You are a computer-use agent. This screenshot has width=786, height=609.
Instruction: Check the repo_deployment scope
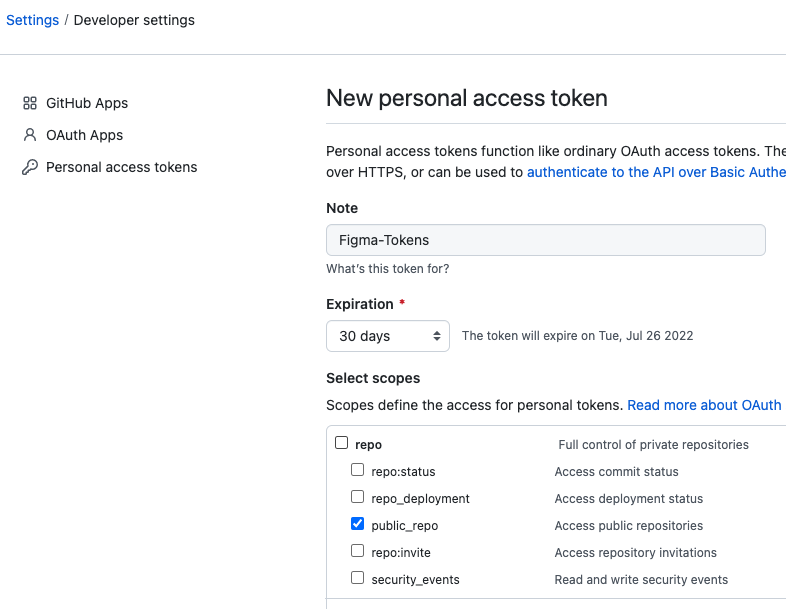pos(357,497)
